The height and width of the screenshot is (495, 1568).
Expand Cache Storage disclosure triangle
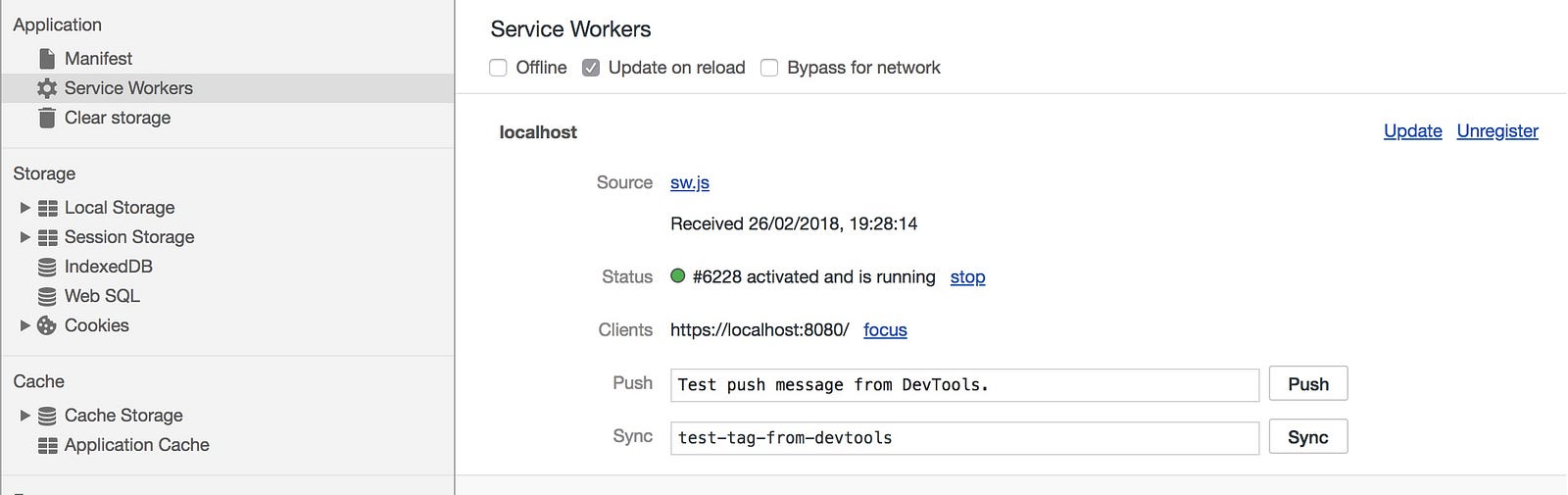click(x=25, y=416)
